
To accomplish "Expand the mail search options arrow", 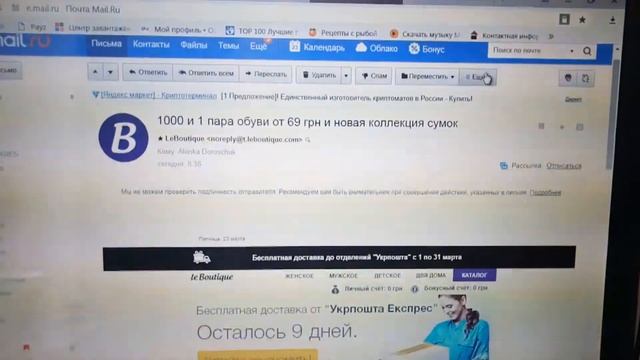I will click(572, 51).
